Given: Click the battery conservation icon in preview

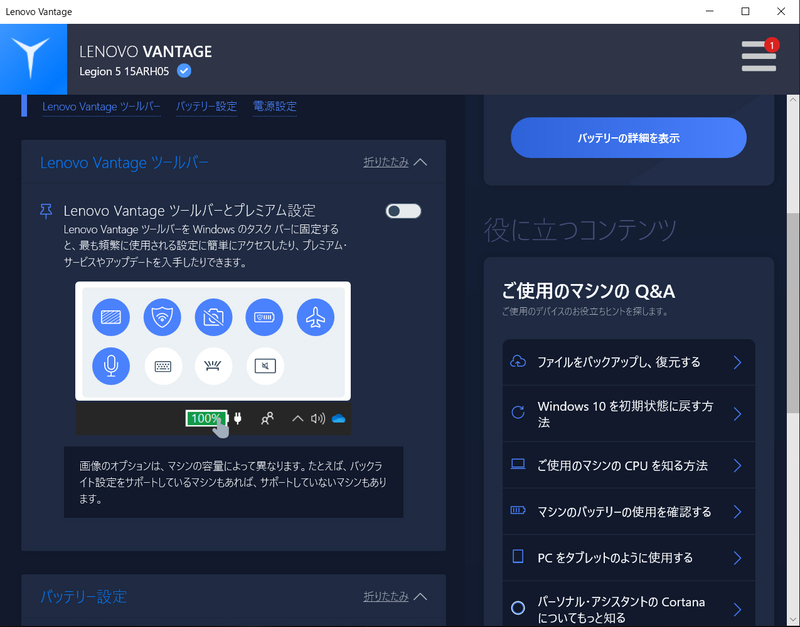Looking at the screenshot, I should 264,317.
